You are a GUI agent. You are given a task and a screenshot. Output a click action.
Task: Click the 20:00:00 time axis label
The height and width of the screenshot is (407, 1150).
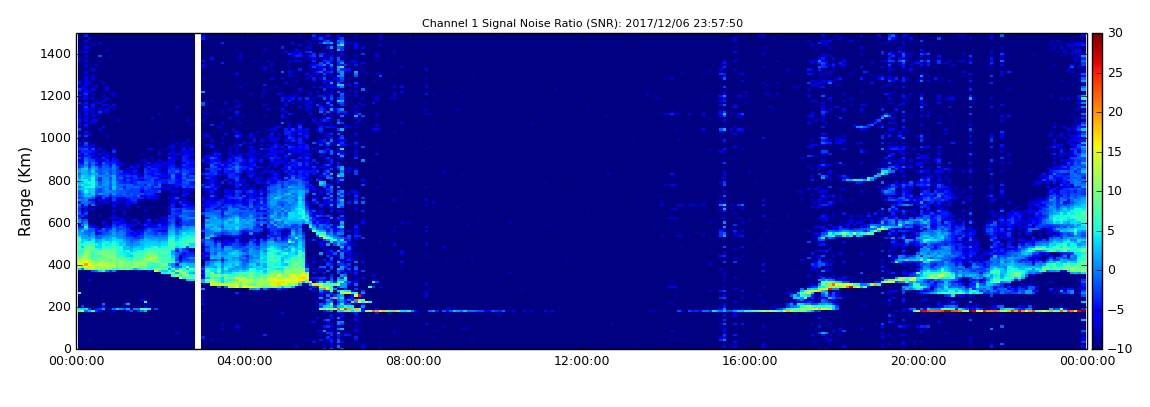coord(918,361)
